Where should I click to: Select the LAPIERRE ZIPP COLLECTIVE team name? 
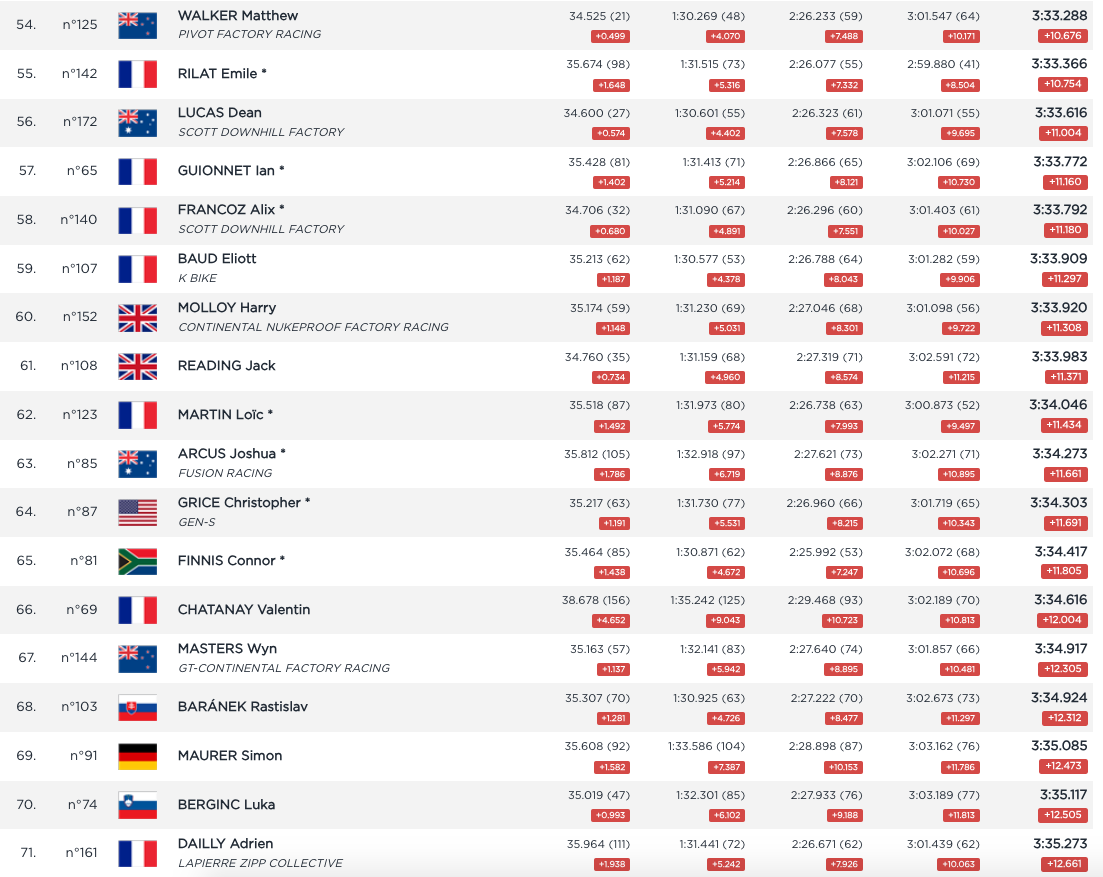(x=260, y=863)
